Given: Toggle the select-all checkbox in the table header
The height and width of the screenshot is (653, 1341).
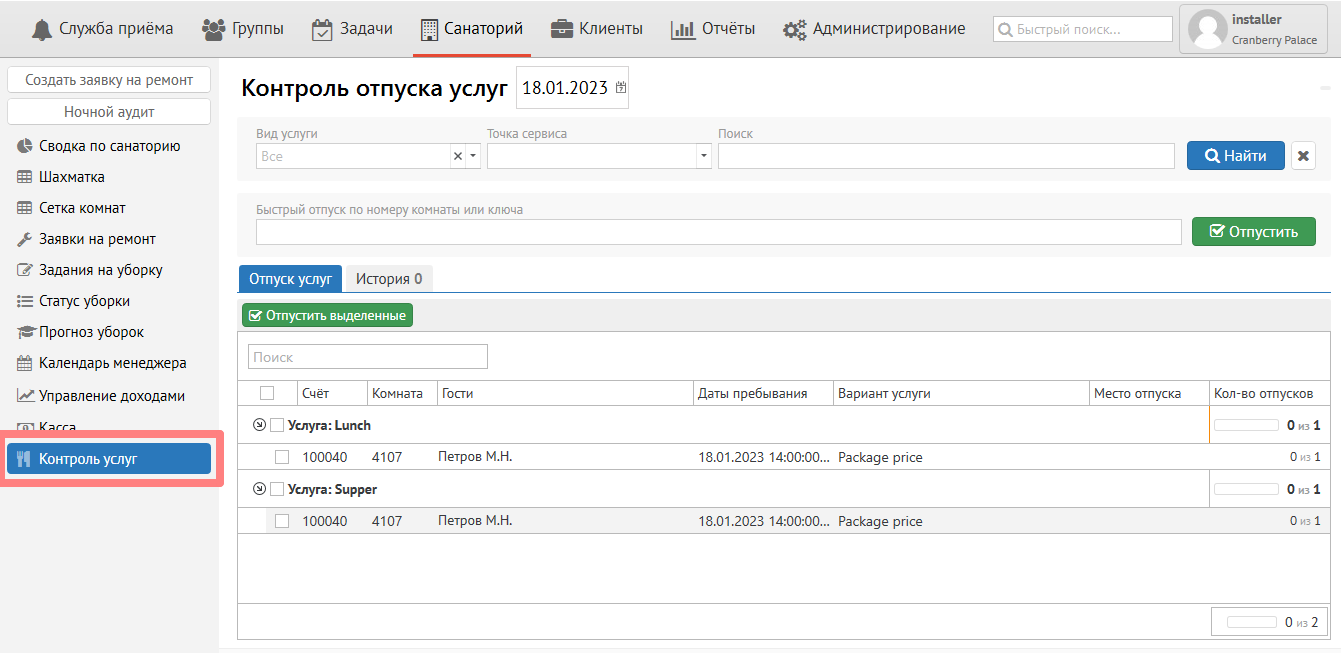Looking at the screenshot, I should pyautogui.click(x=267, y=393).
